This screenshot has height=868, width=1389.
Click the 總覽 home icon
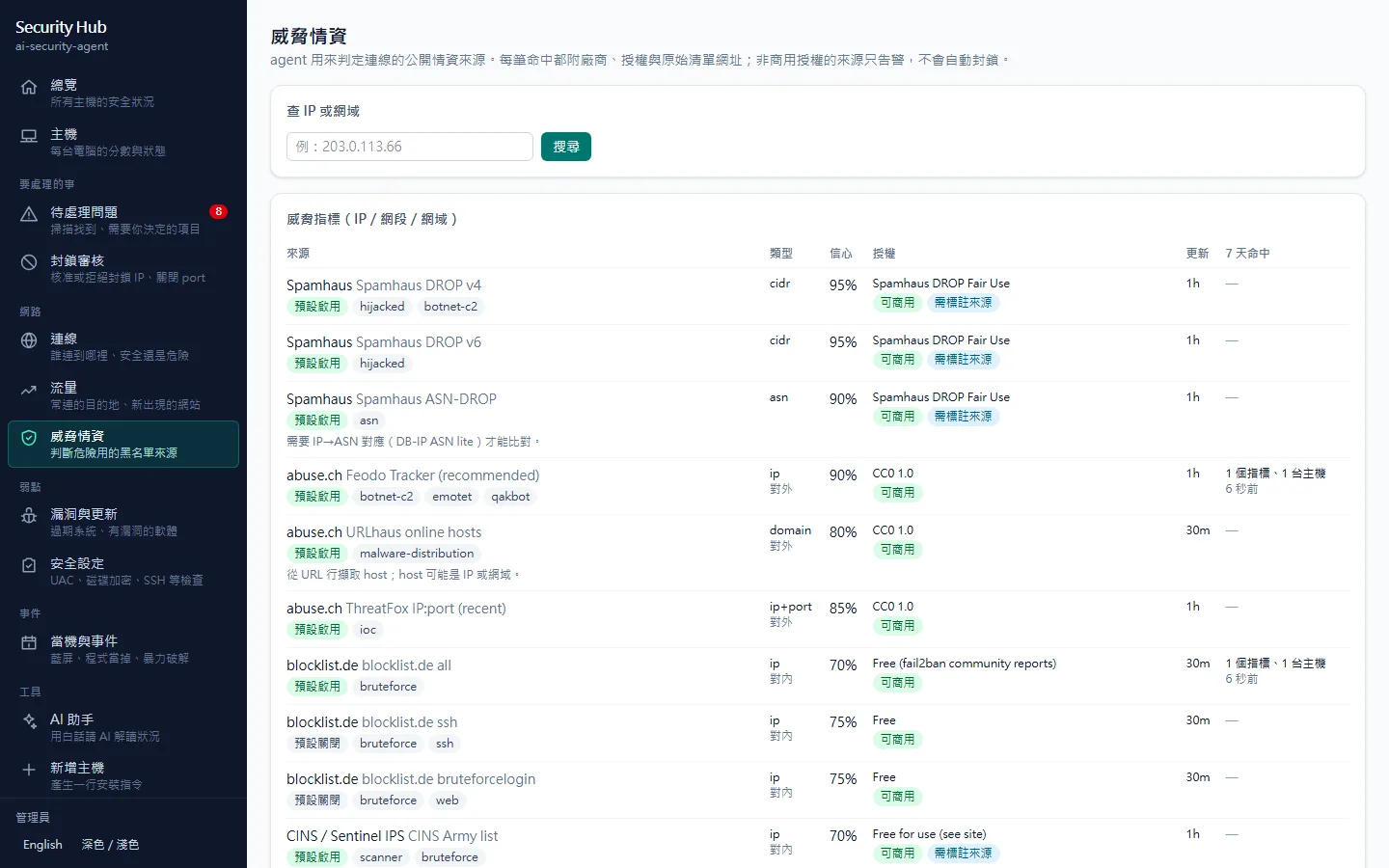[29, 87]
